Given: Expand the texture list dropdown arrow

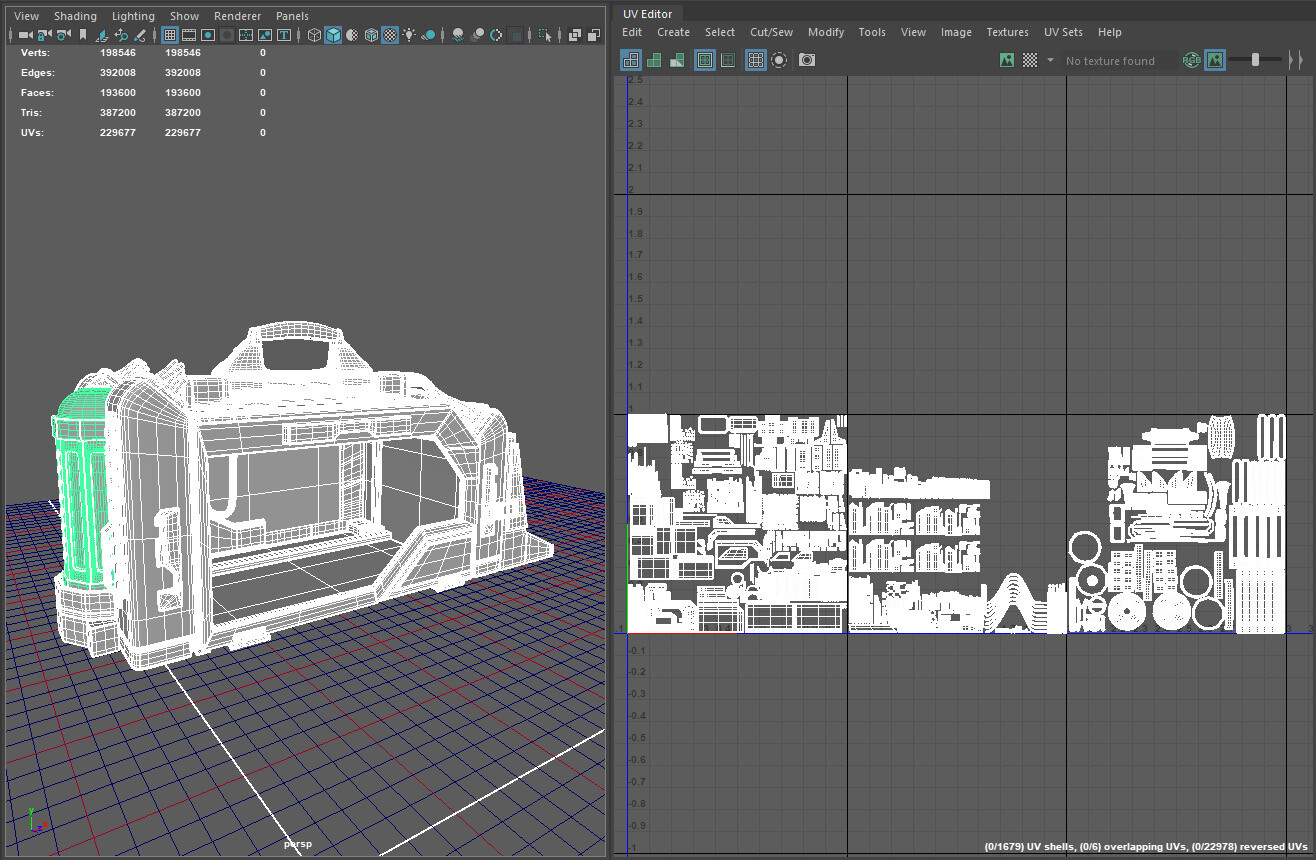Looking at the screenshot, I should (x=1050, y=60).
